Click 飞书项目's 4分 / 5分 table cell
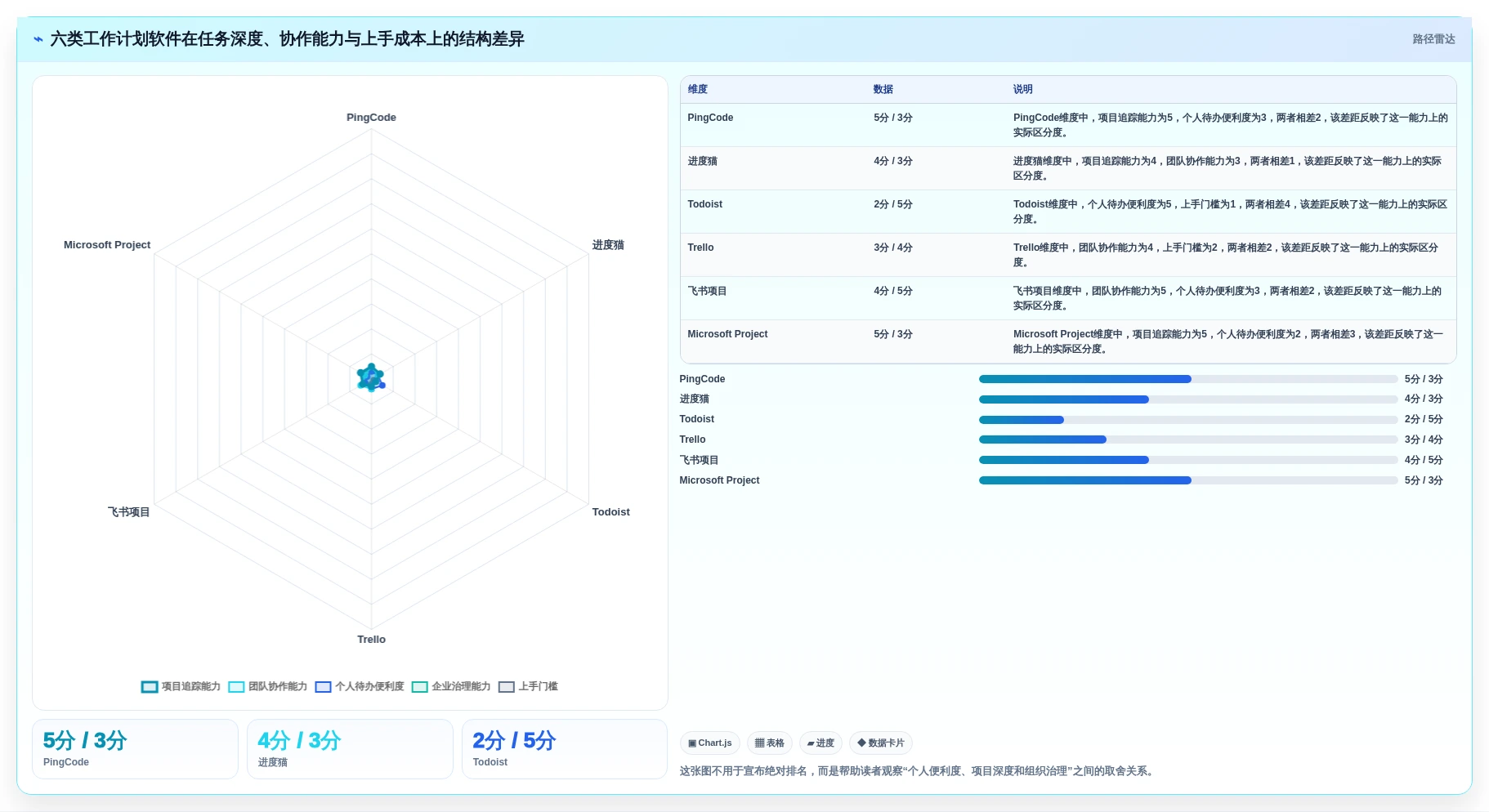Viewport: 1489px width, 812px height. click(893, 291)
